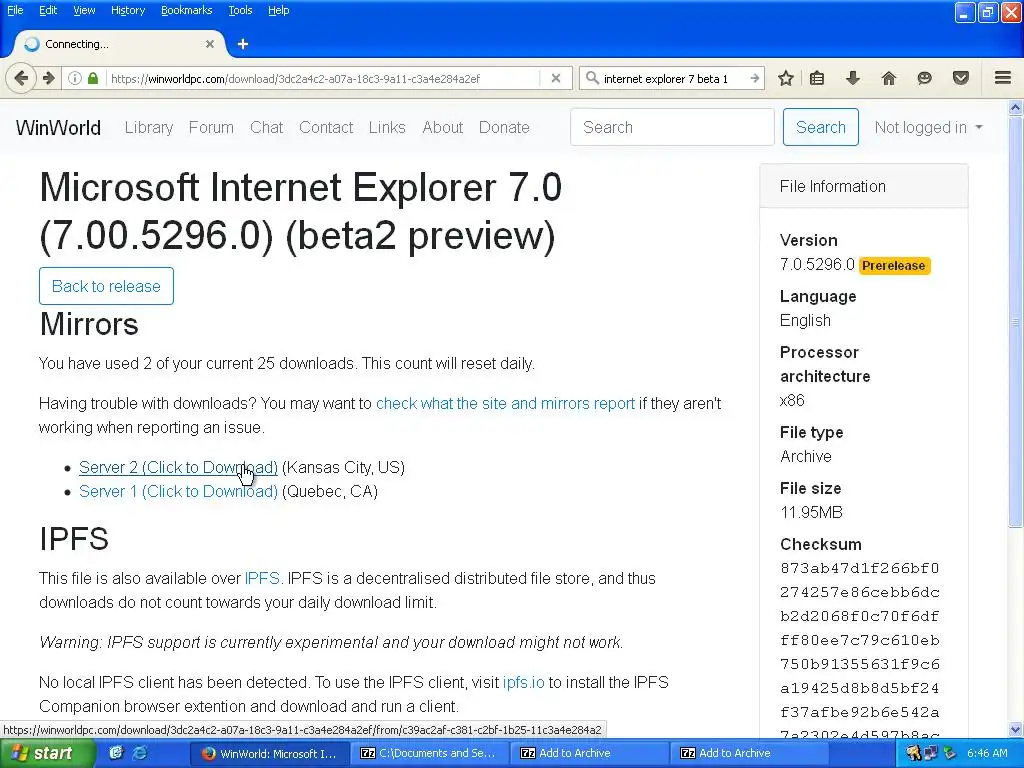
Task: Open check what the site and mirrors report
Action: [505, 404]
